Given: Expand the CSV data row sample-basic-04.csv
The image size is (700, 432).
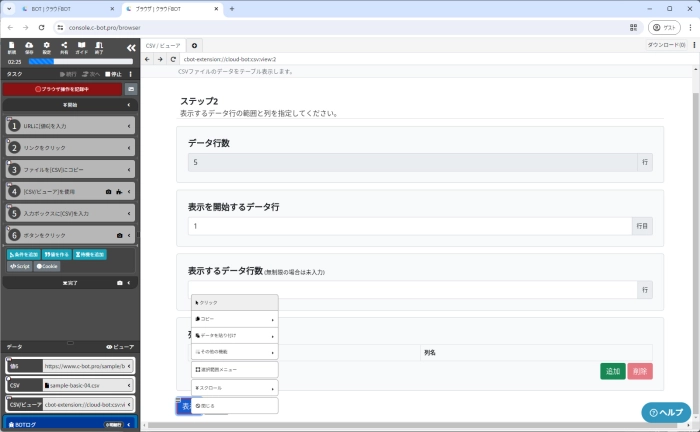Looking at the screenshot, I should [131, 385].
